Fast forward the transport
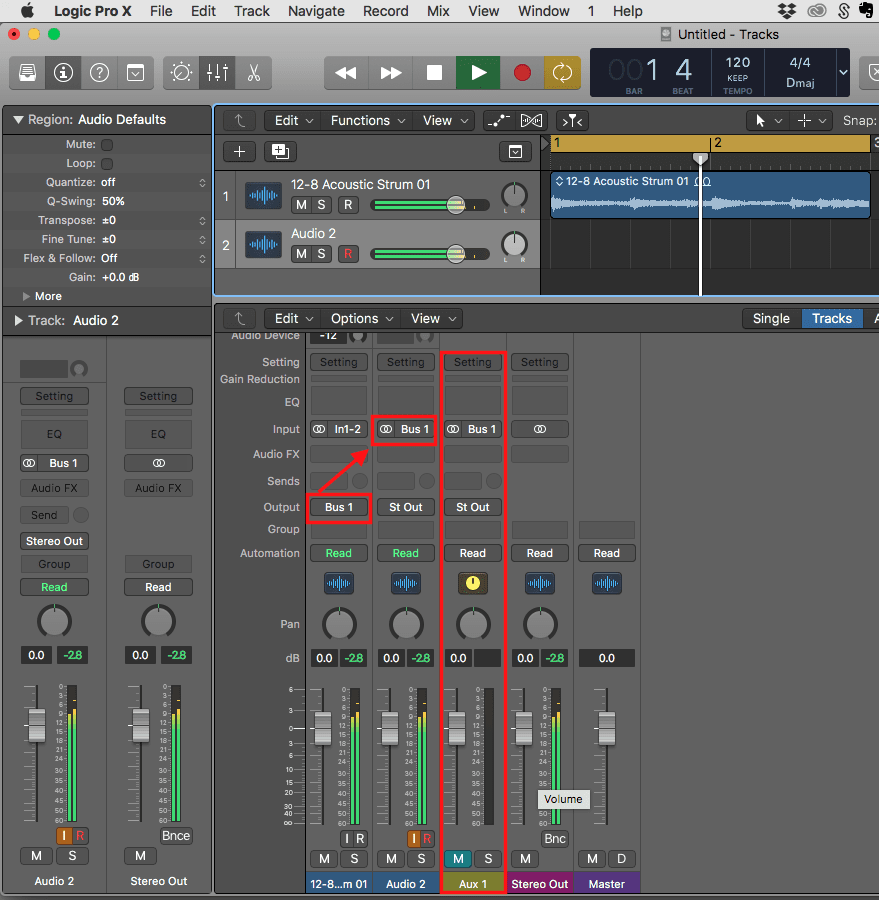 click(x=390, y=73)
